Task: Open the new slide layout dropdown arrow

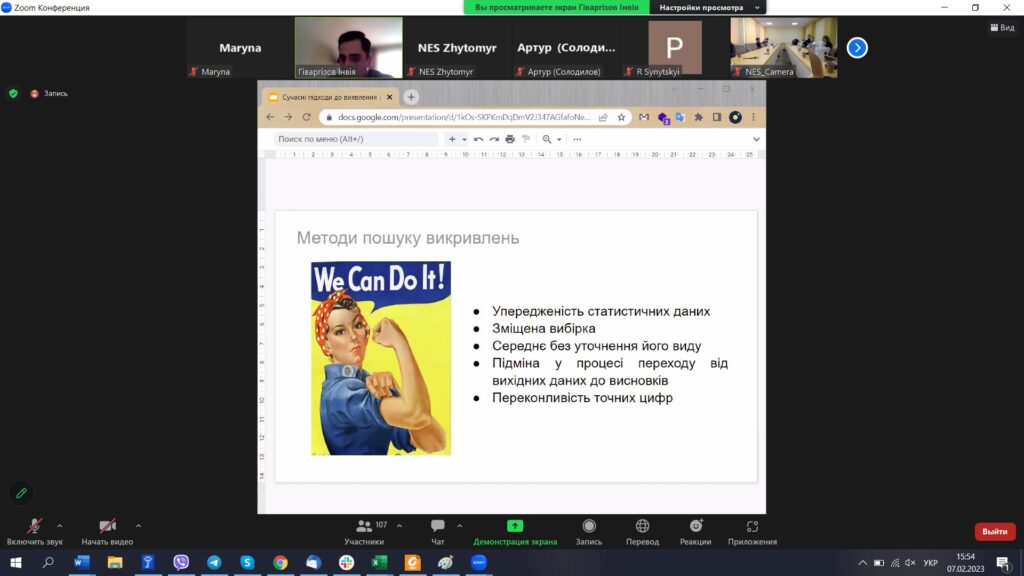Action: pos(464,139)
